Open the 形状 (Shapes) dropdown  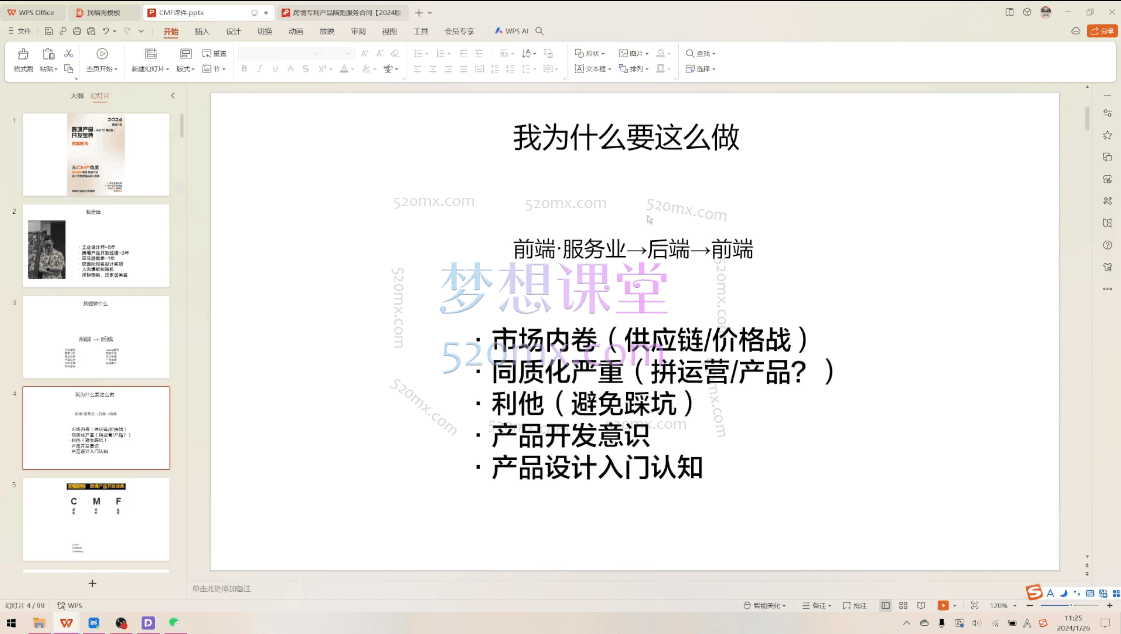point(587,52)
